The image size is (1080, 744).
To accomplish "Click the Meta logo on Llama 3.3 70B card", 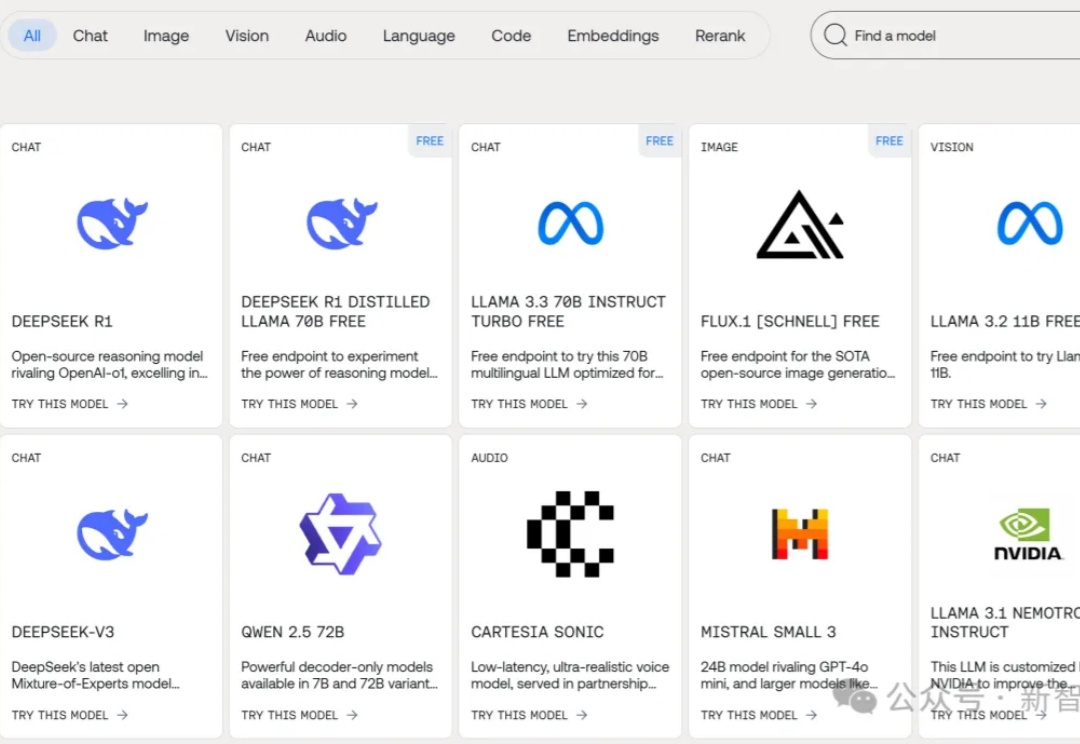I will point(570,223).
